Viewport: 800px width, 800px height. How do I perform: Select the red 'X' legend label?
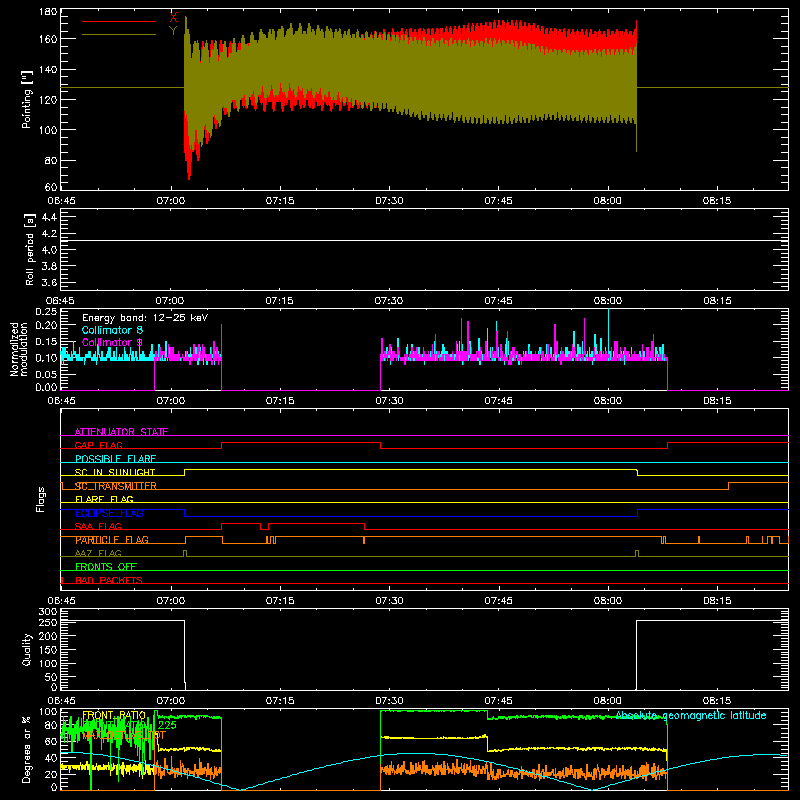pyautogui.click(x=173, y=17)
